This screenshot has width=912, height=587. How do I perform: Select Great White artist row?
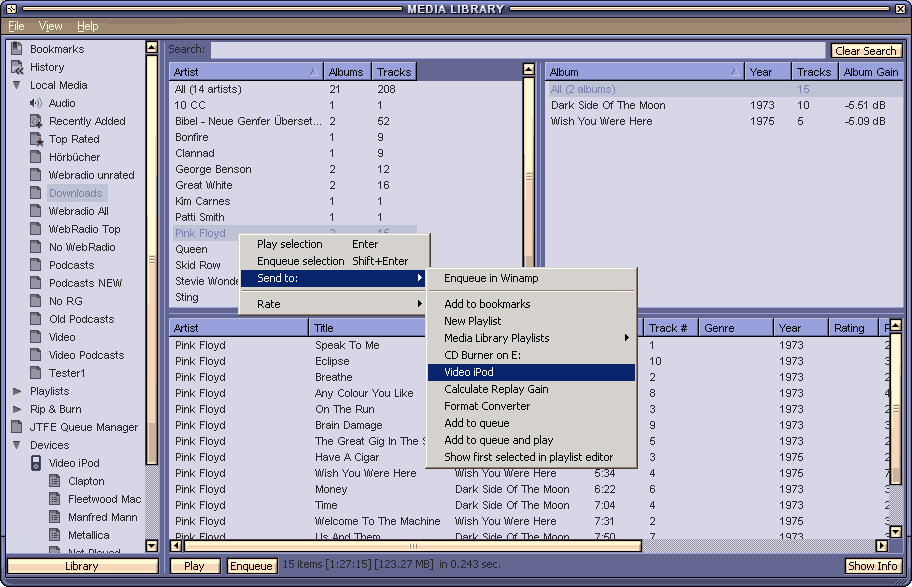(x=294, y=185)
